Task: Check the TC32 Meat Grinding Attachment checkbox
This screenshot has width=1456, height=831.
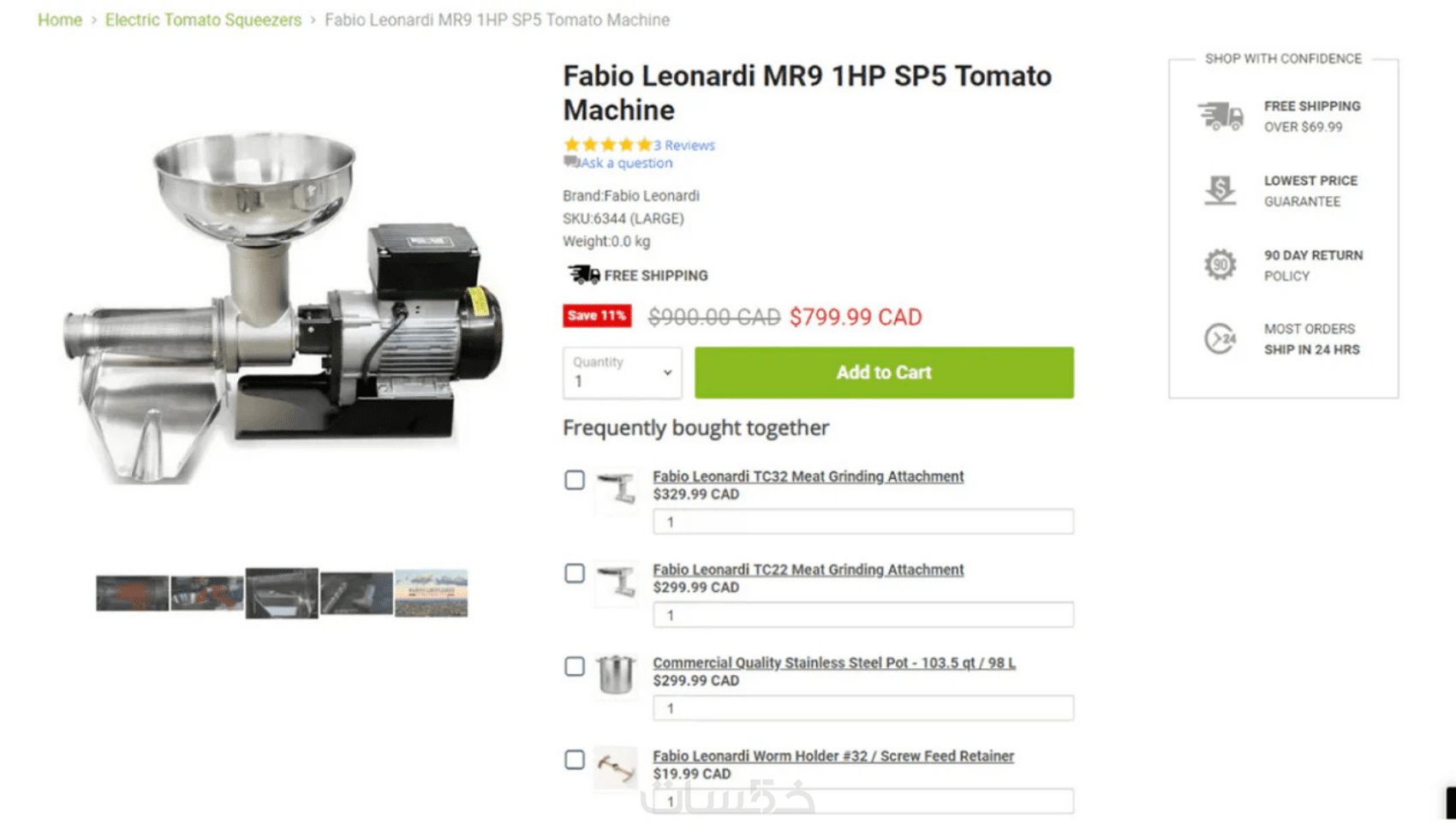Action: pyautogui.click(x=575, y=480)
